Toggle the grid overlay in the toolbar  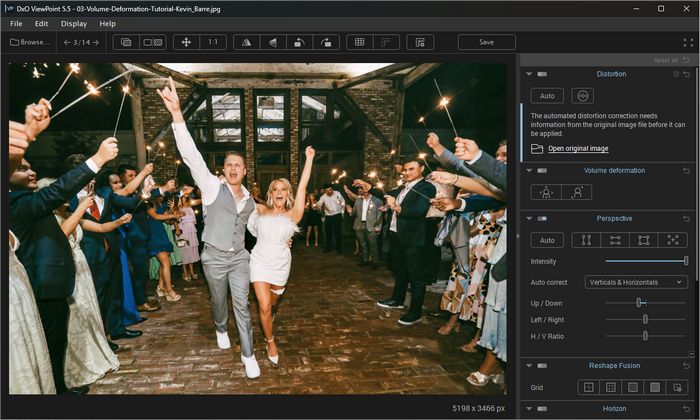360,42
